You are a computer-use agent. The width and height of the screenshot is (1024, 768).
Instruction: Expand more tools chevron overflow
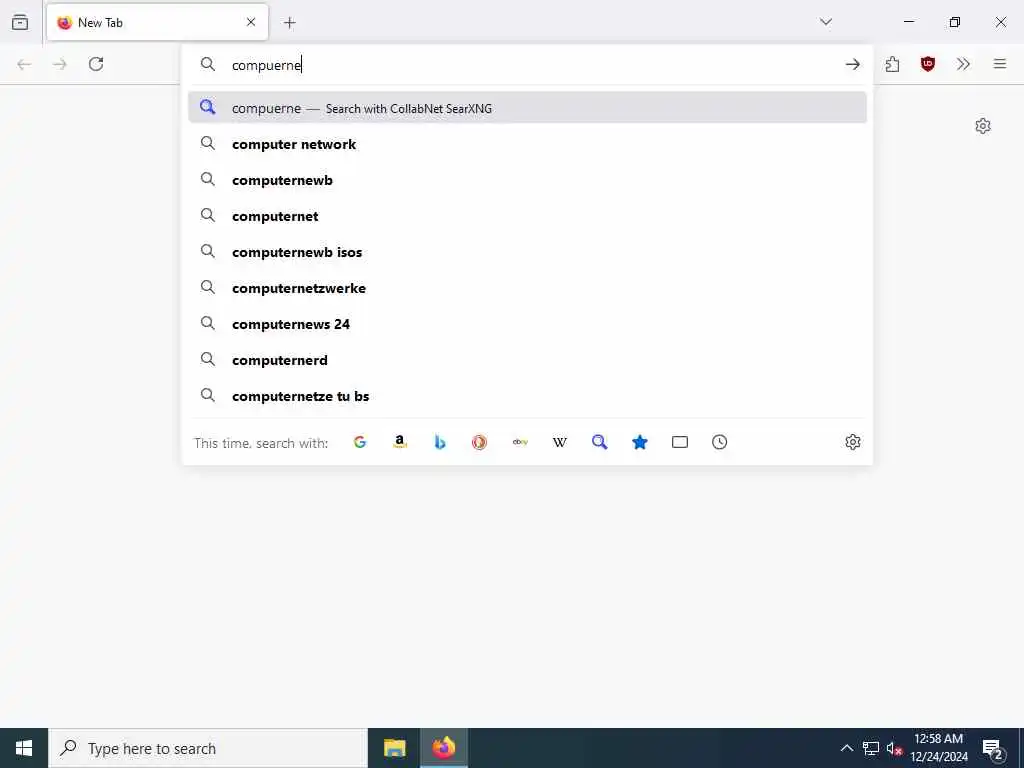963,64
